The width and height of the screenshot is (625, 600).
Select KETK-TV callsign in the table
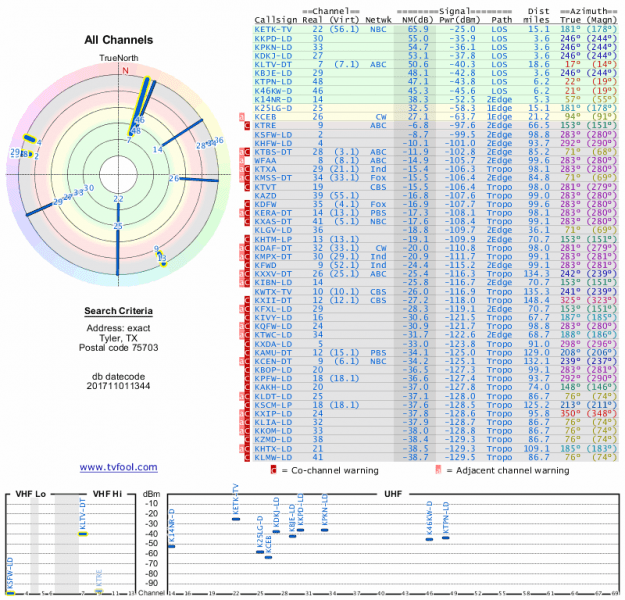pos(273,30)
